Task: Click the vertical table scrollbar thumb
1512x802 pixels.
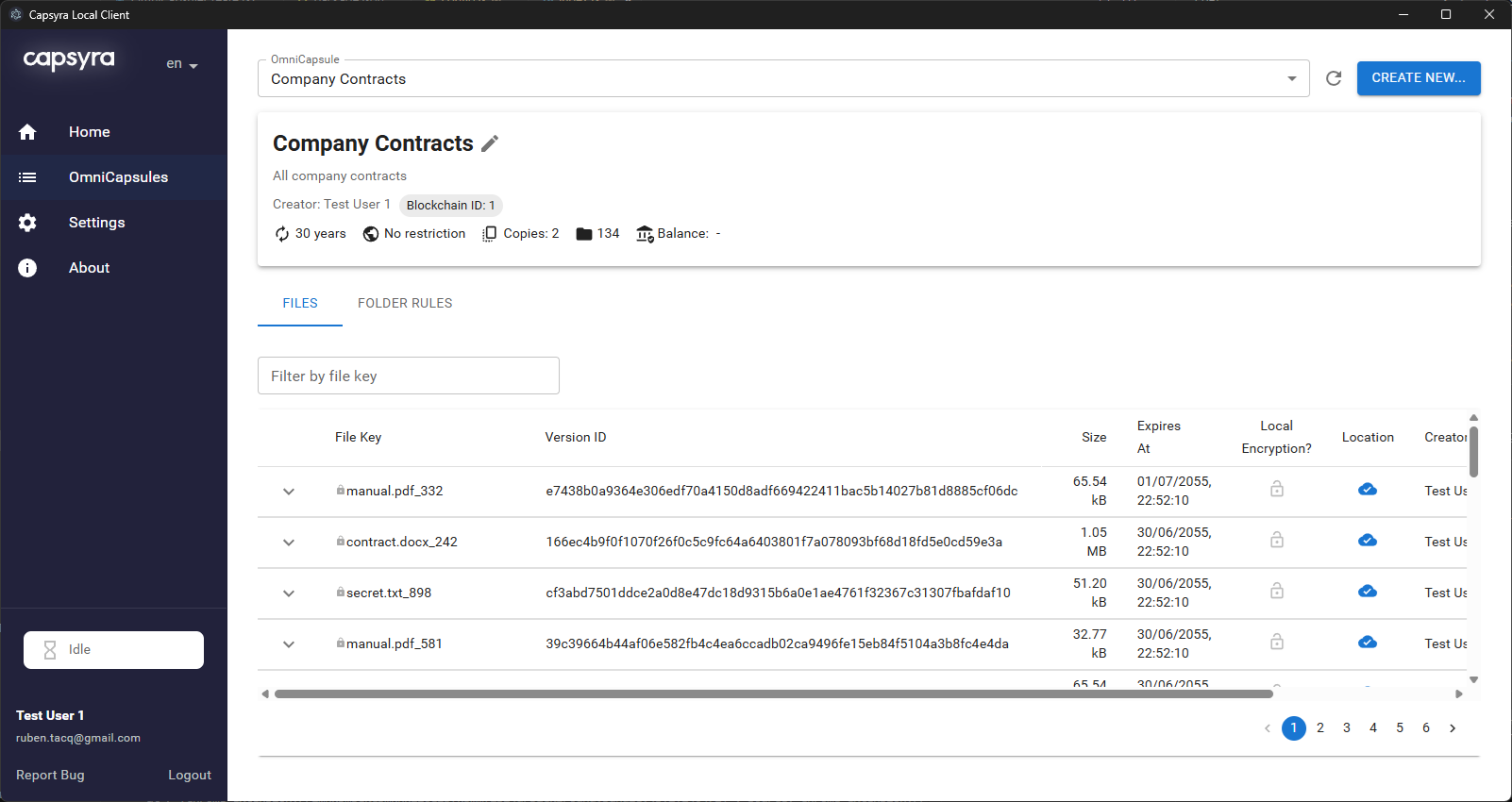Action: [x=1473, y=452]
